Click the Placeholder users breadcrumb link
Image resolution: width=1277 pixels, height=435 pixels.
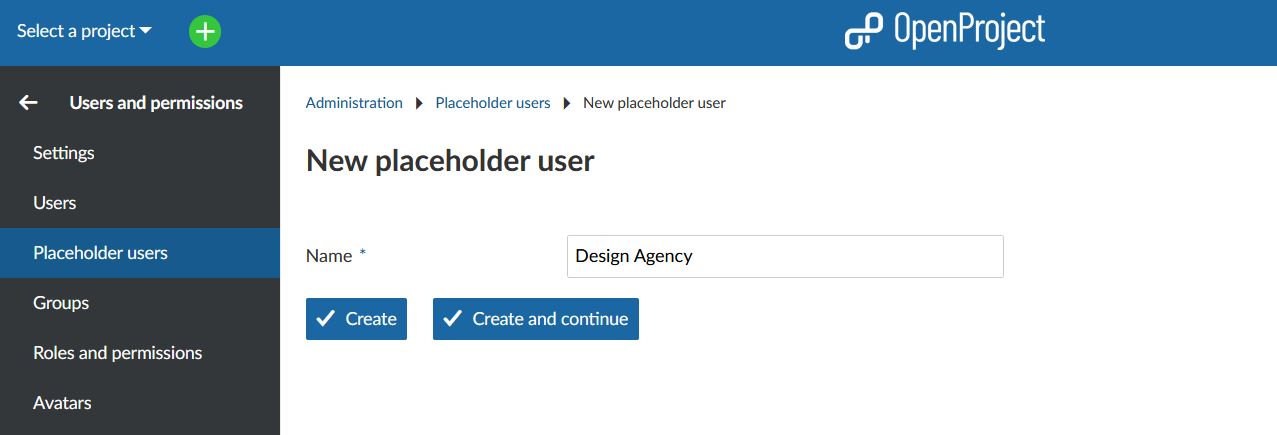(493, 103)
